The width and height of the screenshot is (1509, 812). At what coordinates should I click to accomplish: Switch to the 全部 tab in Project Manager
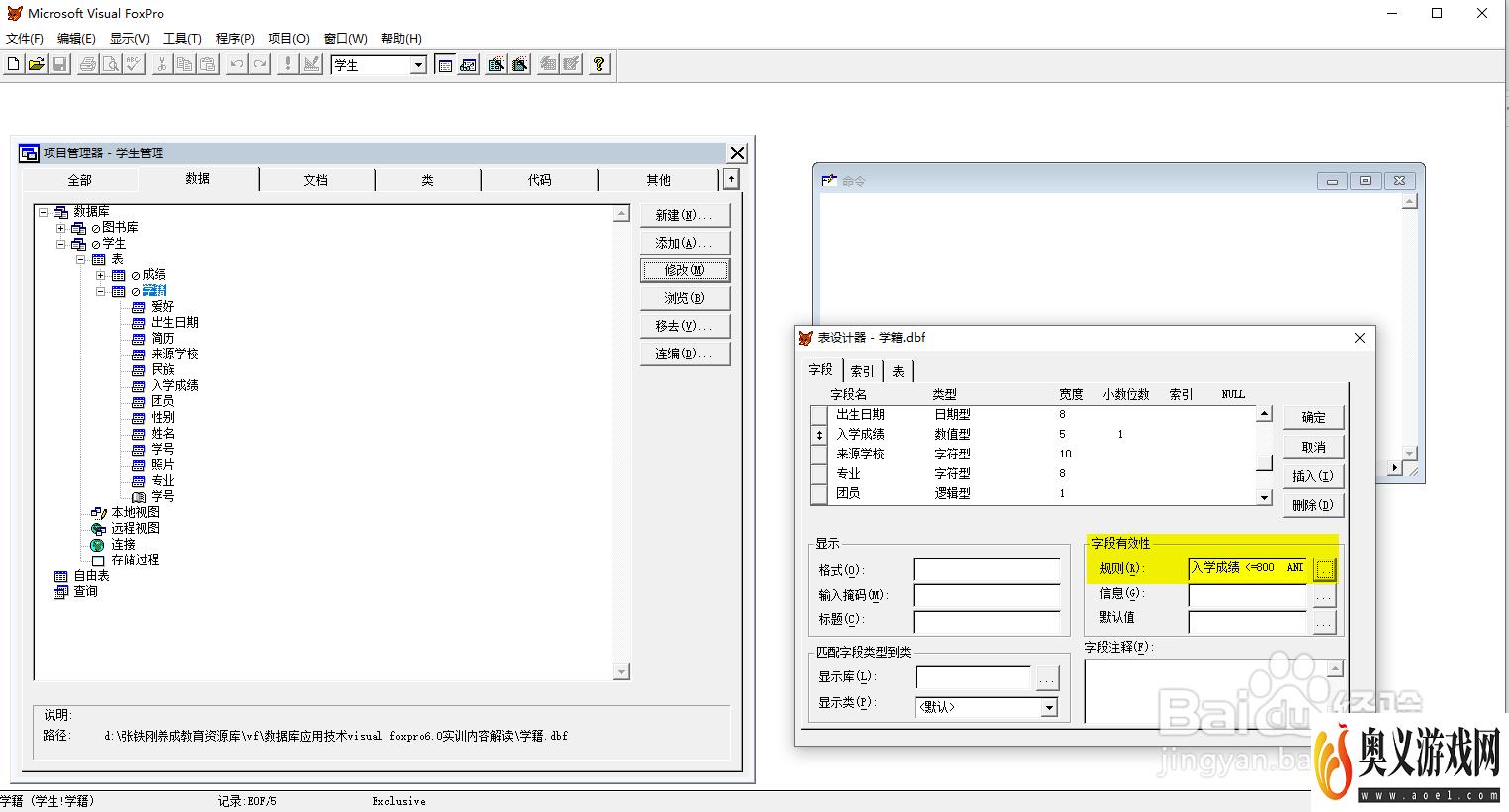point(79,180)
